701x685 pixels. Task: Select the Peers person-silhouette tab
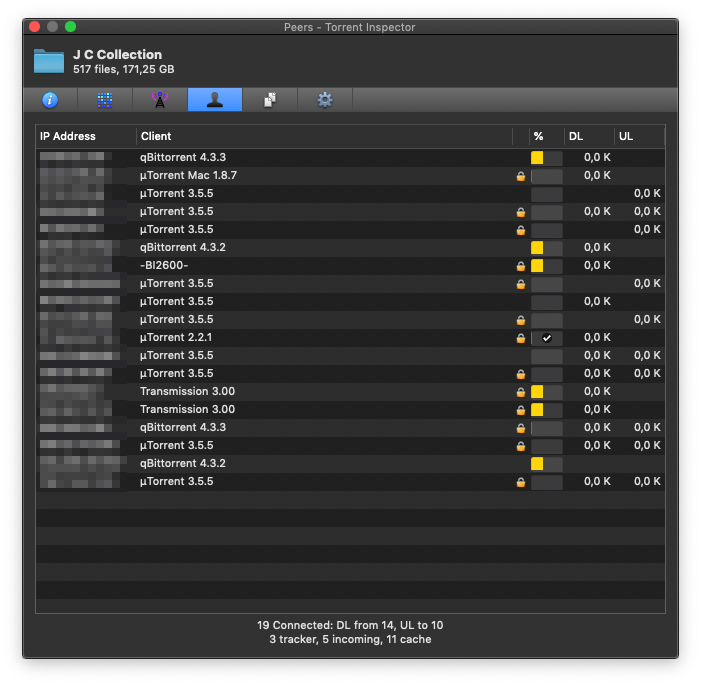point(214,100)
